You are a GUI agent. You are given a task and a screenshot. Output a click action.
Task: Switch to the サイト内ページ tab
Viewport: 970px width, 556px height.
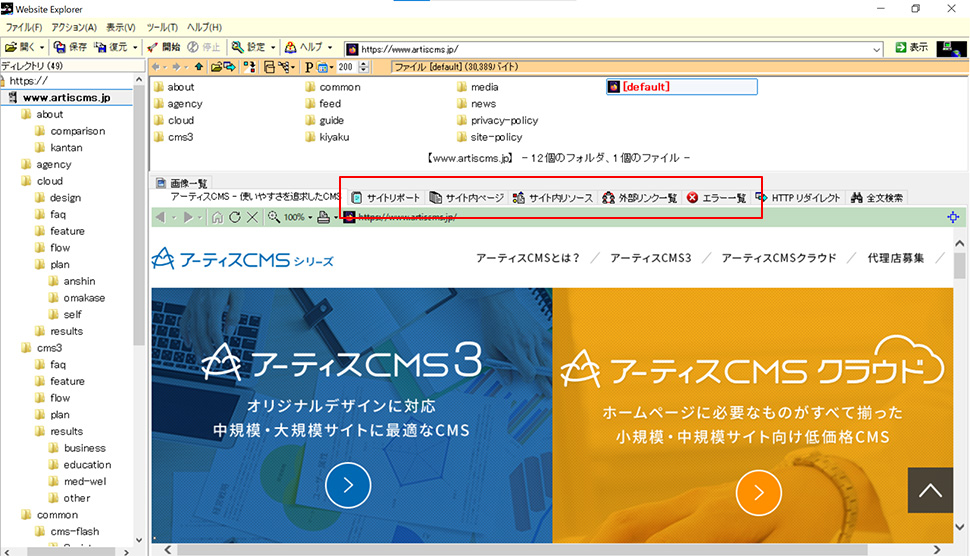click(467, 198)
